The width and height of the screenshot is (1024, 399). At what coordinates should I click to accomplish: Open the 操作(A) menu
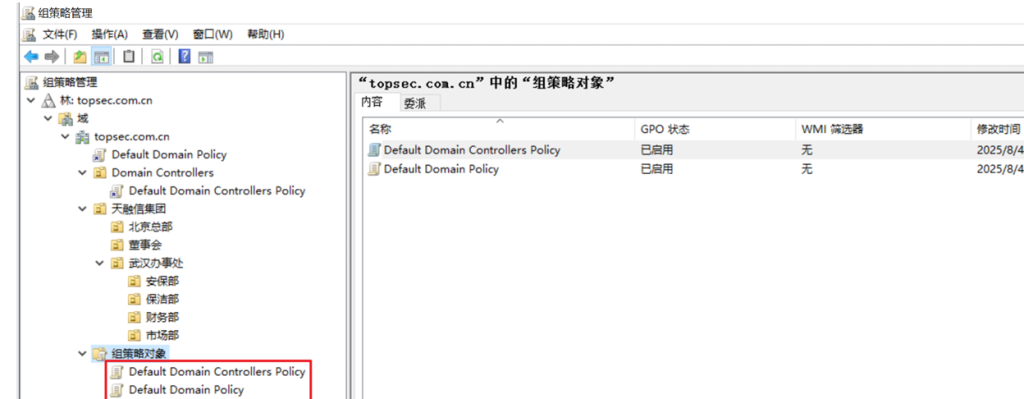click(109, 35)
